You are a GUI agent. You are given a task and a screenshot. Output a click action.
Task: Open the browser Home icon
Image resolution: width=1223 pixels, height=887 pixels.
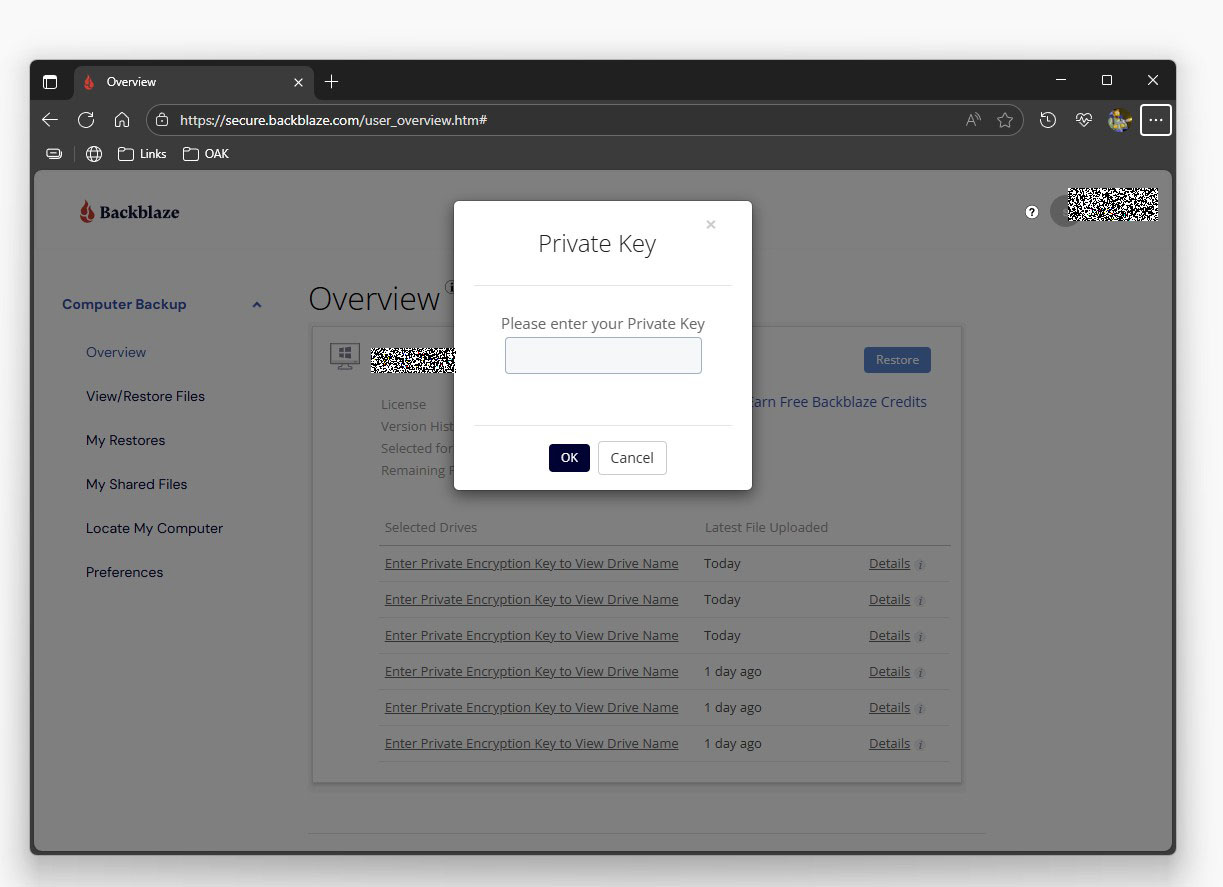click(x=122, y=120)
